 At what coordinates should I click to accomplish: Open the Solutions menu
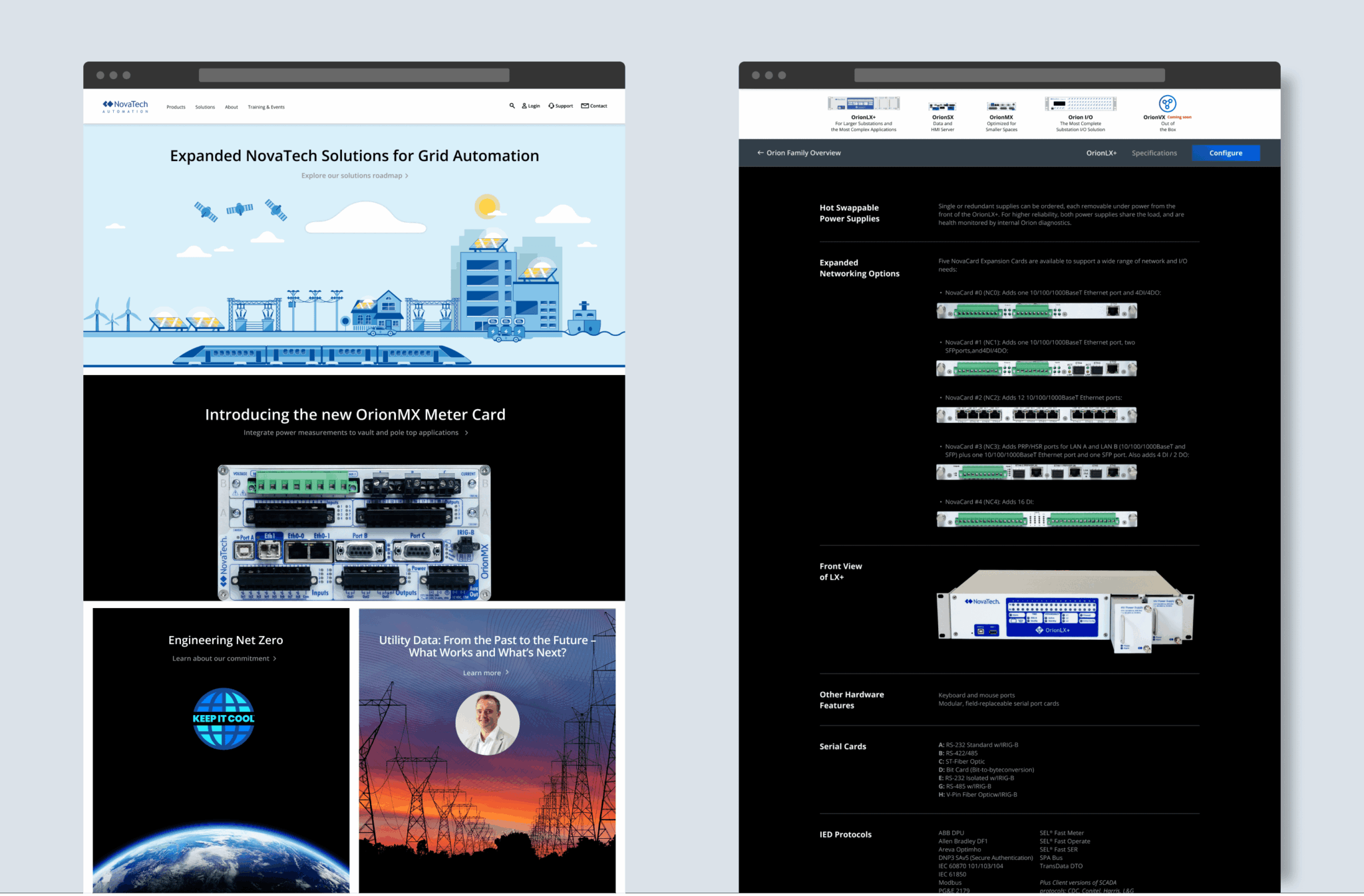coord(205,107)
